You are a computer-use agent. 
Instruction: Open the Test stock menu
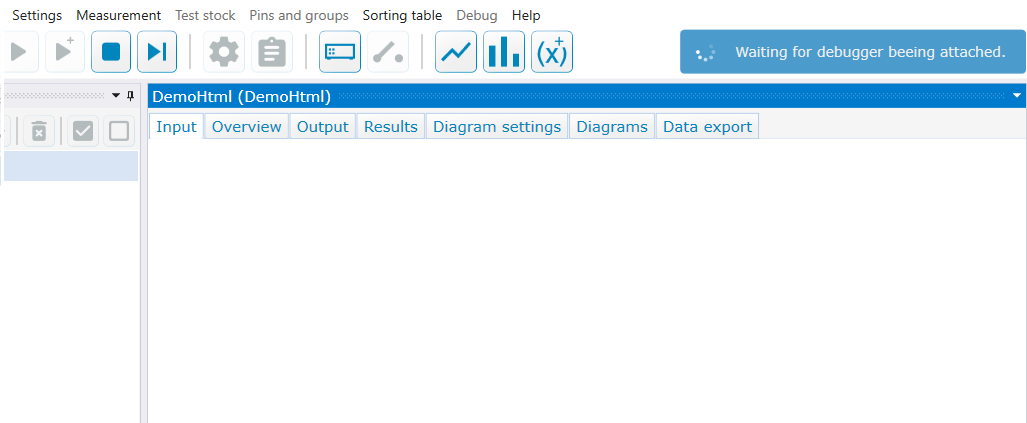tap(205, 15)
